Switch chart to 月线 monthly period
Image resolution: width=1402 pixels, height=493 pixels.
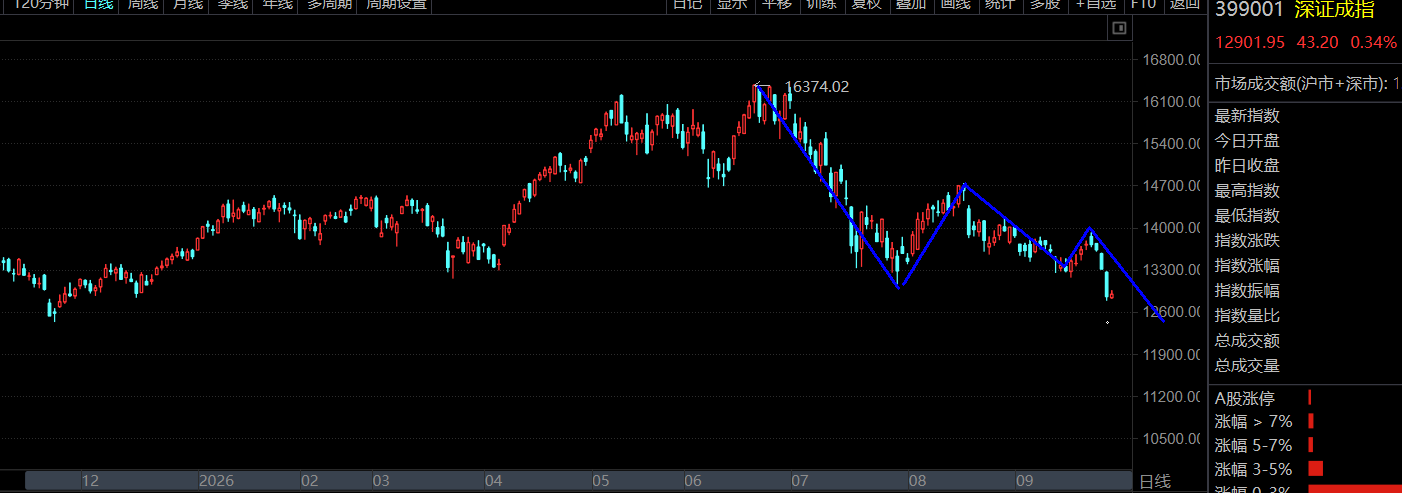coord(187,4)
